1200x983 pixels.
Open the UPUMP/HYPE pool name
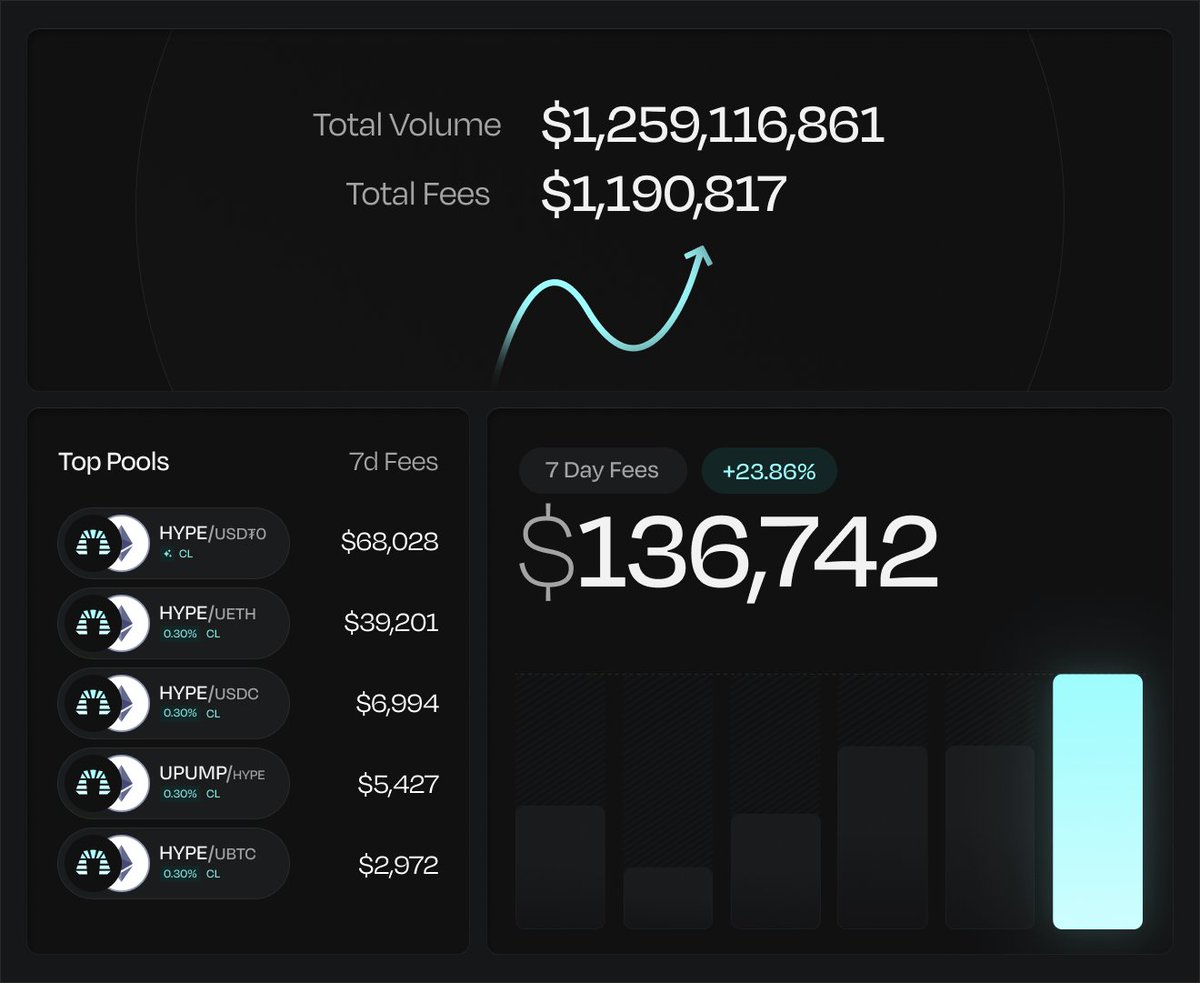click(x=212, y=774)
